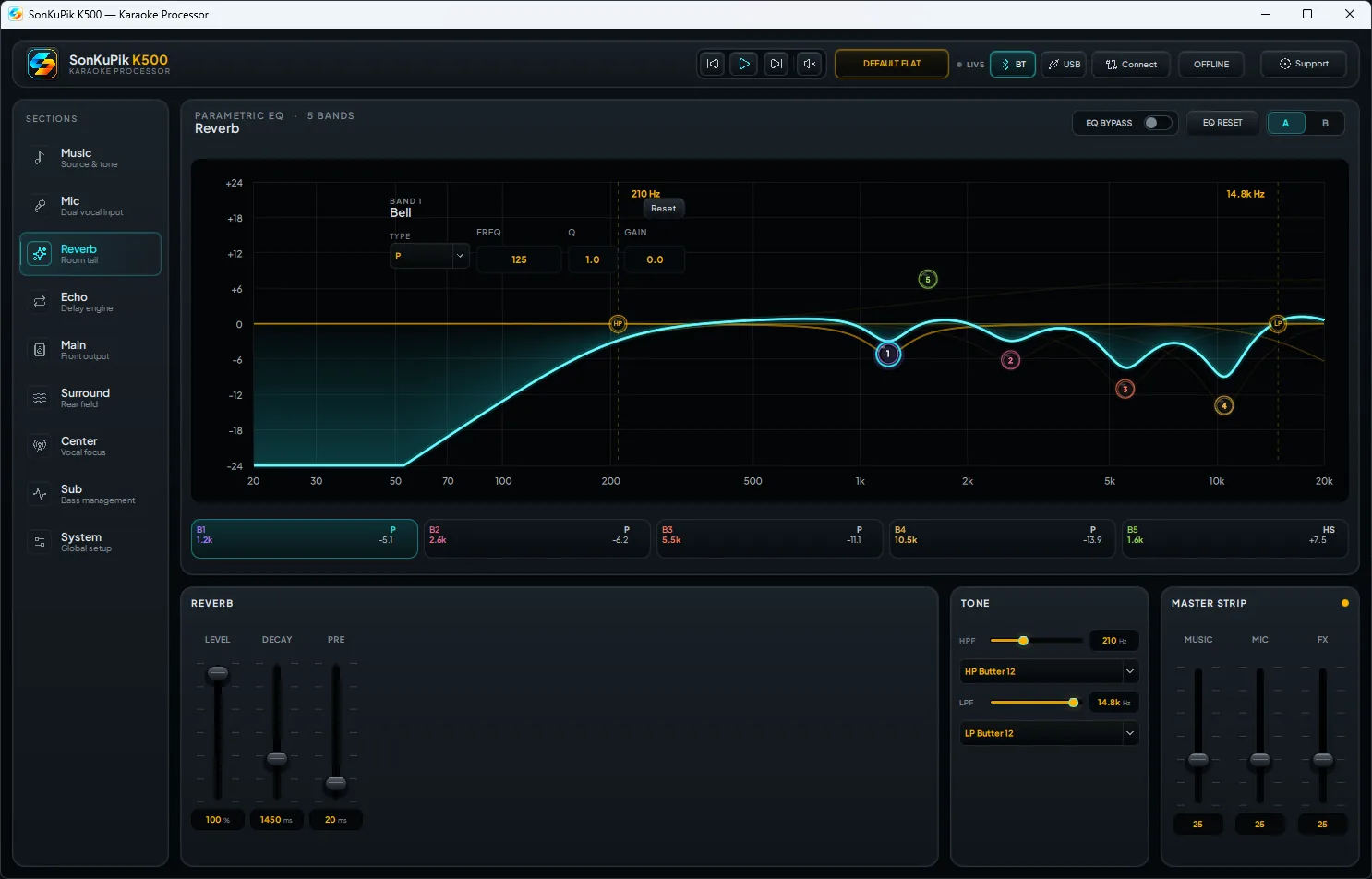Select band tab B2 2.6k

pos(536,538)
